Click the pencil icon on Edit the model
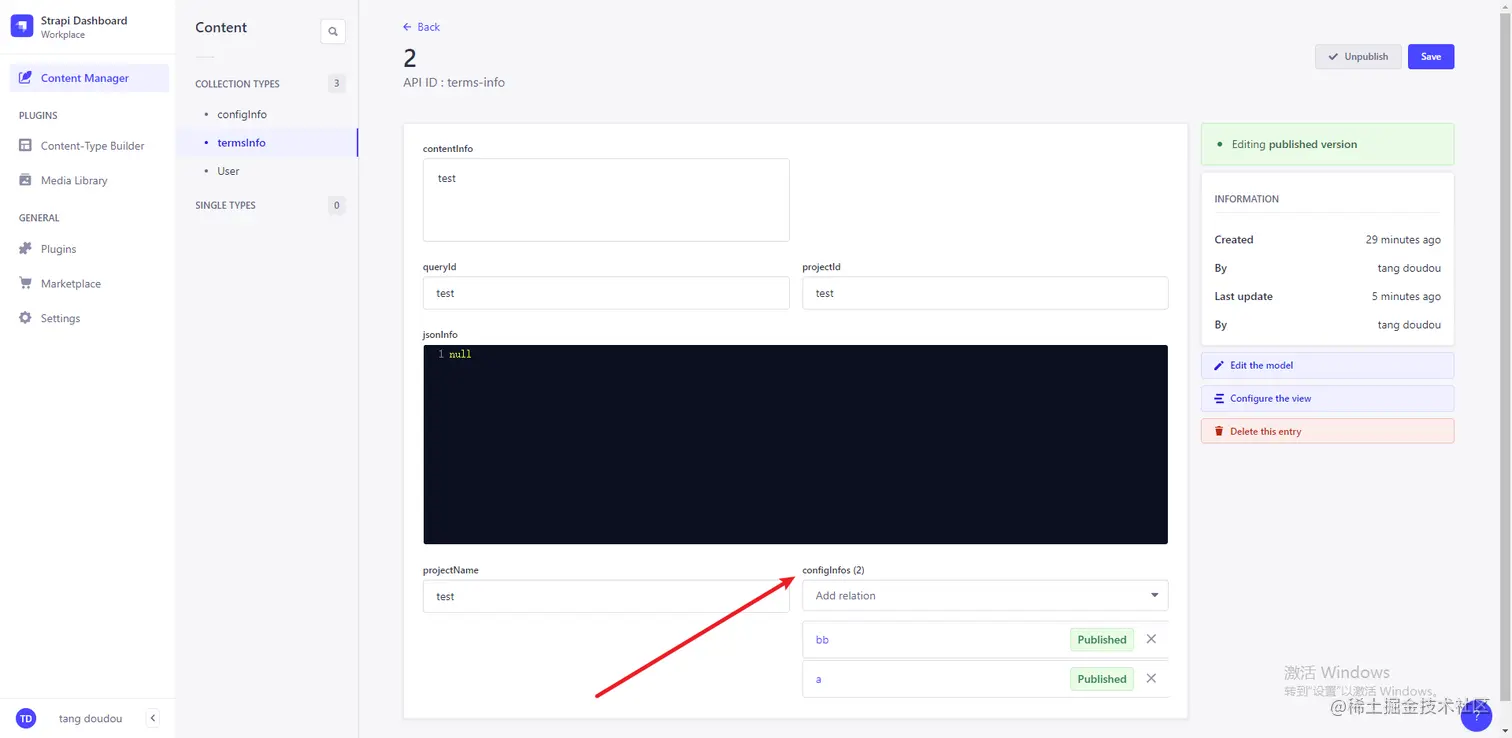1512x738 pixels. (1219, 366)
